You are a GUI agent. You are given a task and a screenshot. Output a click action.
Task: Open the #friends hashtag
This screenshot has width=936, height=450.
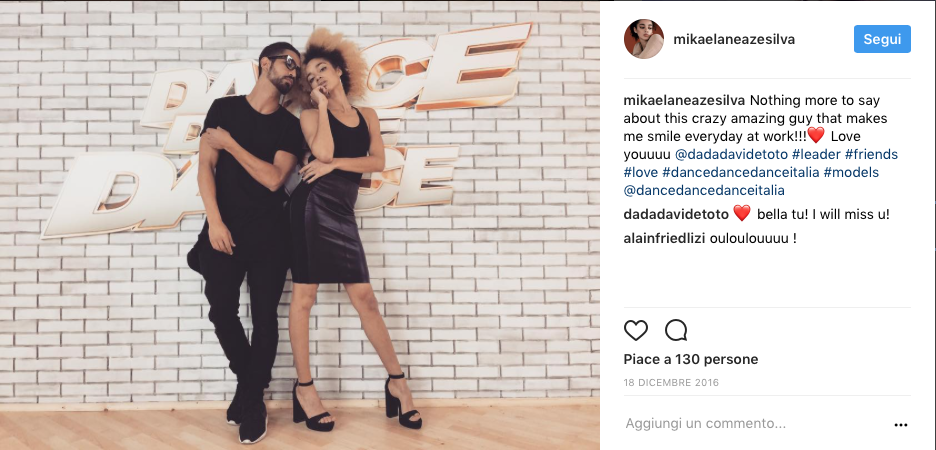point(871,155)
